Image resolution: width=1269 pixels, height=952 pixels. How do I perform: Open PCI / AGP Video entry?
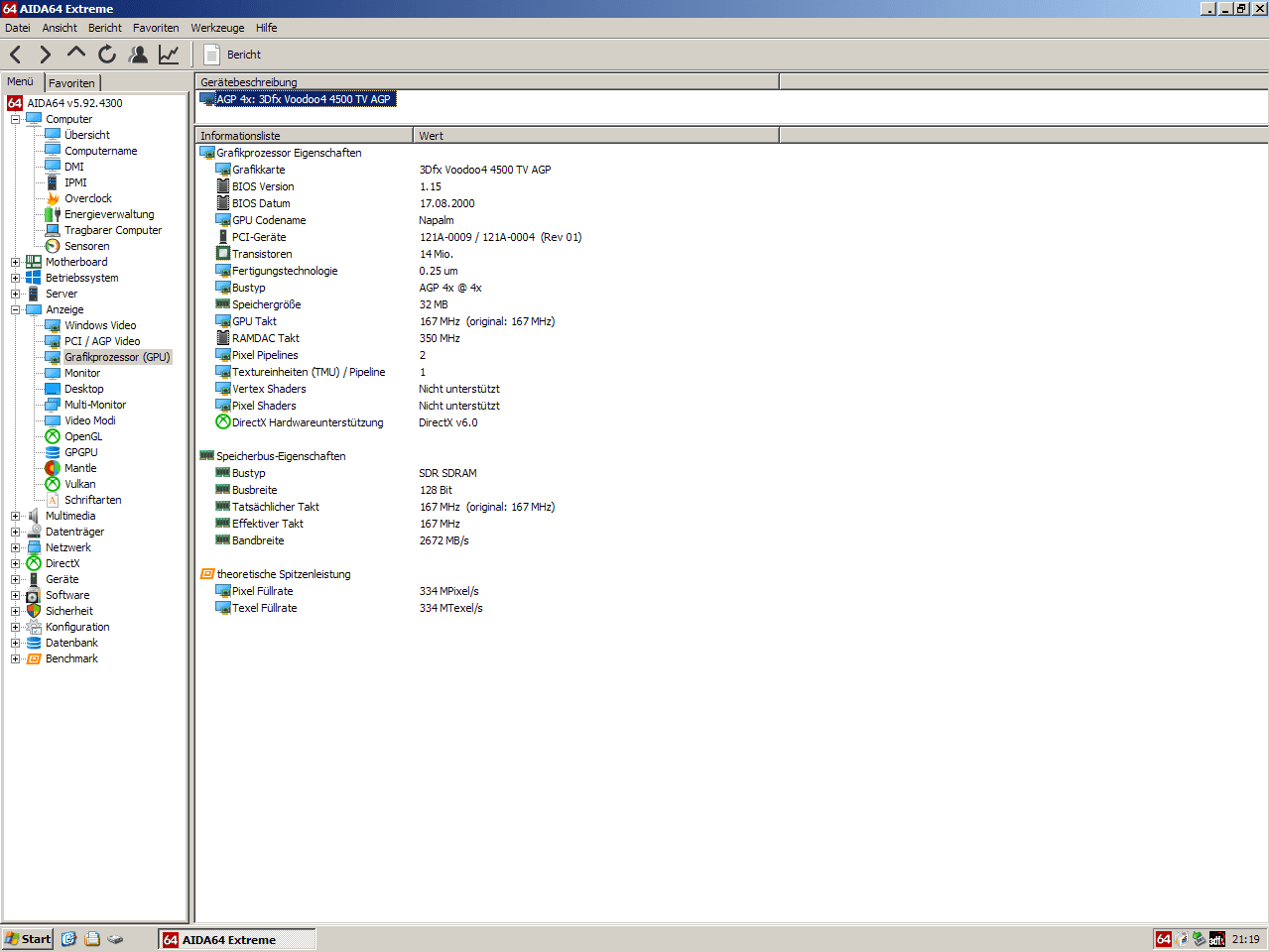pyautogui.click(x=102, y=341)
